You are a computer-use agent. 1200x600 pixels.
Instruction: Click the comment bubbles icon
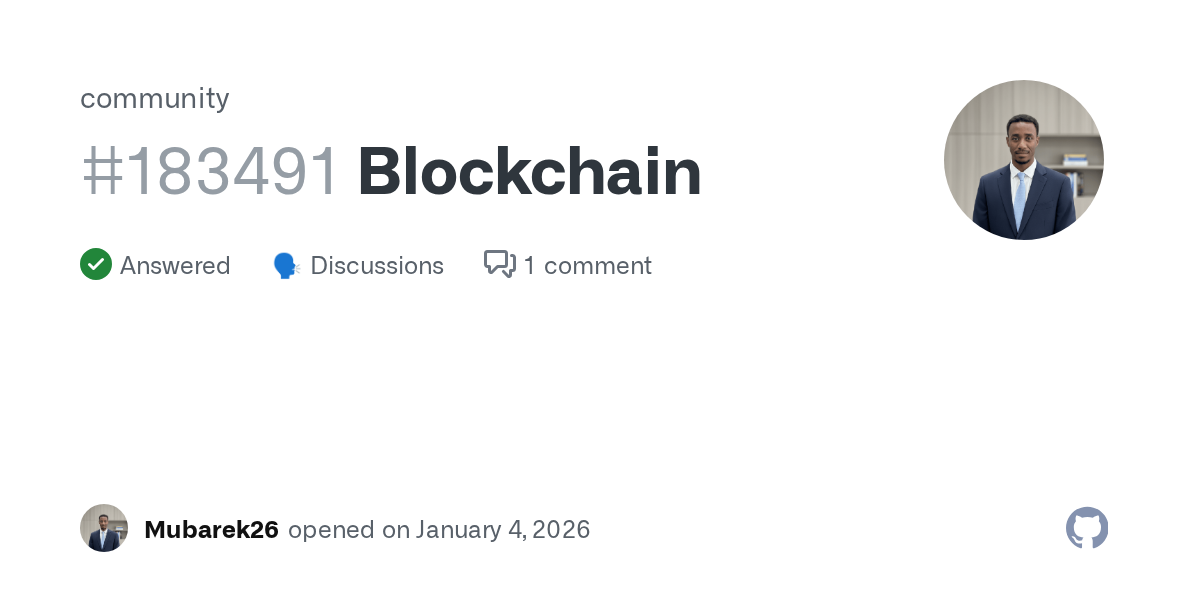pyautogui.click(x=499, y=265)
